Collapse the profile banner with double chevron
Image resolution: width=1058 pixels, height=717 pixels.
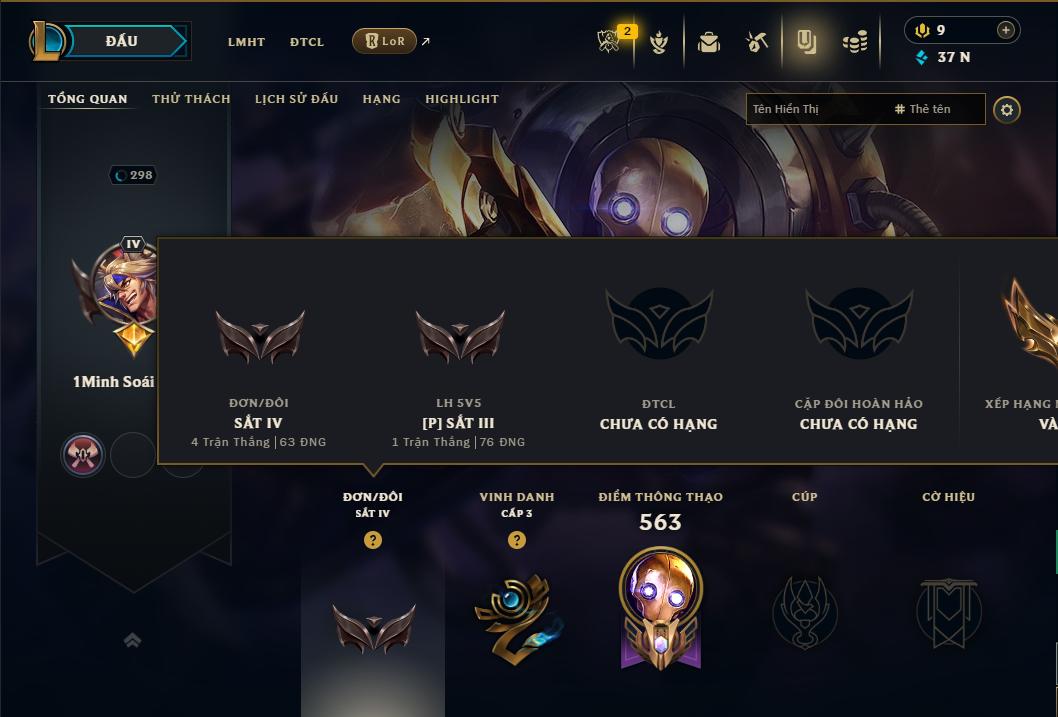pos(133,640)
